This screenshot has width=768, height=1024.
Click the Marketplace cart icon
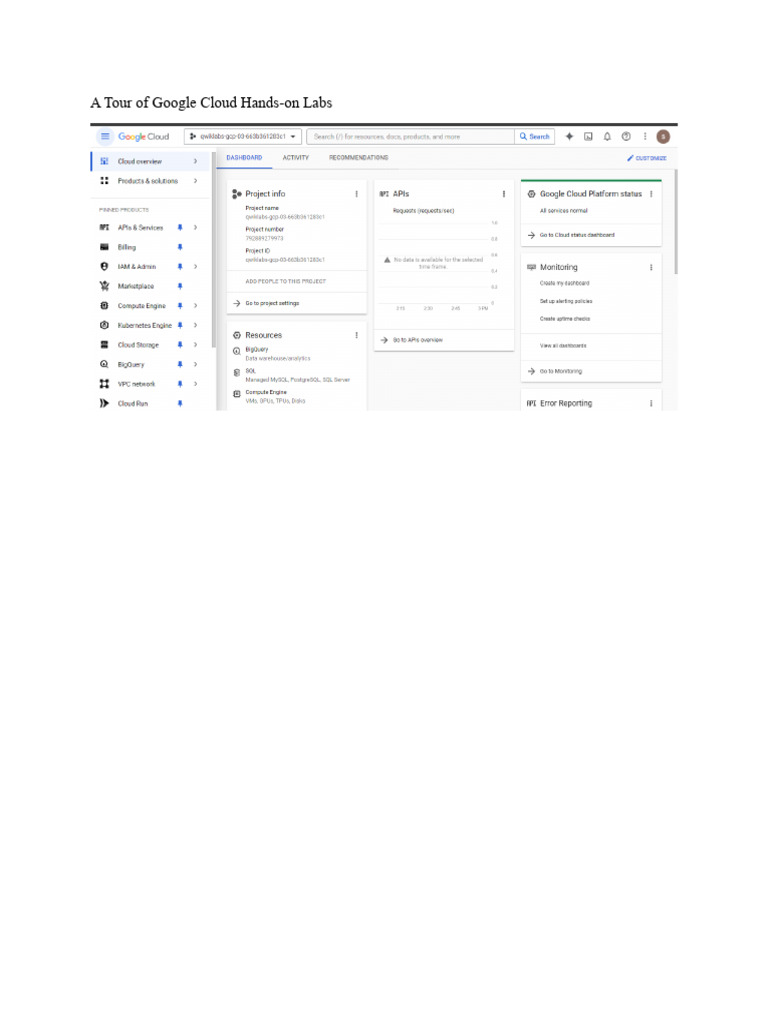click(104, 286)
